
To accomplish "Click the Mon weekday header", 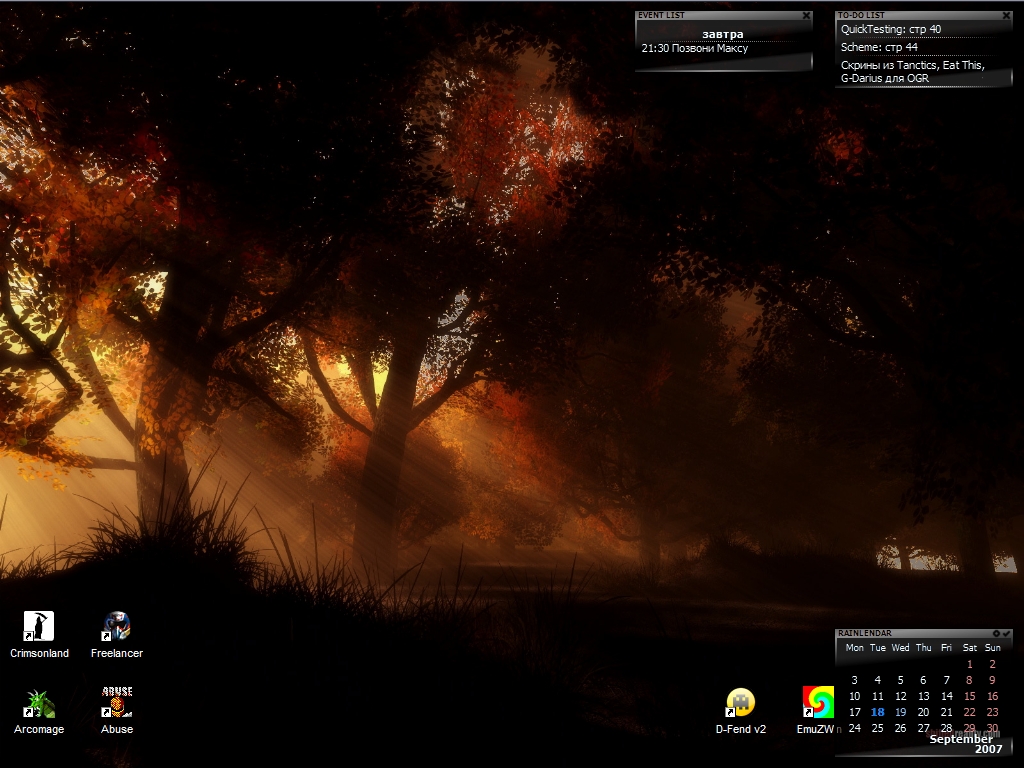I will click(854, 648).
